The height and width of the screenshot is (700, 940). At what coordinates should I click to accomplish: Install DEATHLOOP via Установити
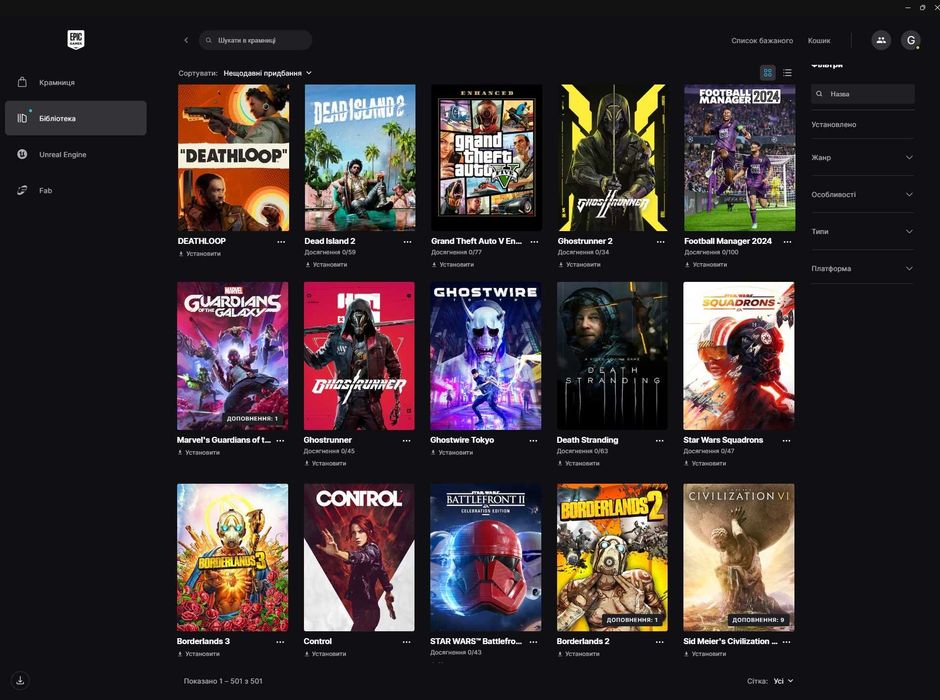(x=200, y=254)
